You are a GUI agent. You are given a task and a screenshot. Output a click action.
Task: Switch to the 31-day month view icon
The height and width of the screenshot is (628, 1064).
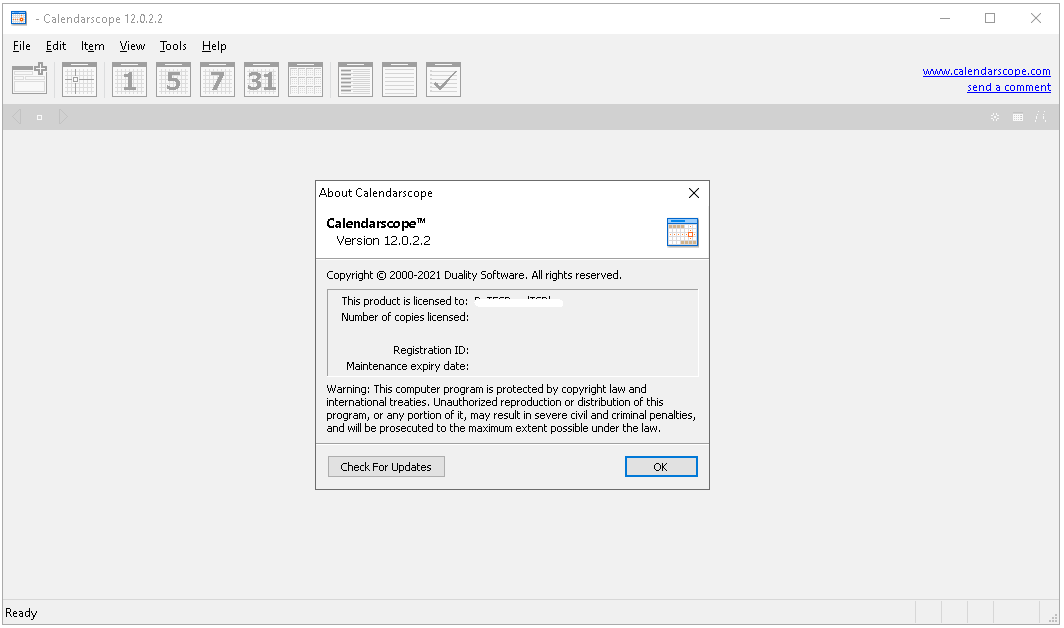click(x=261, y=79)
